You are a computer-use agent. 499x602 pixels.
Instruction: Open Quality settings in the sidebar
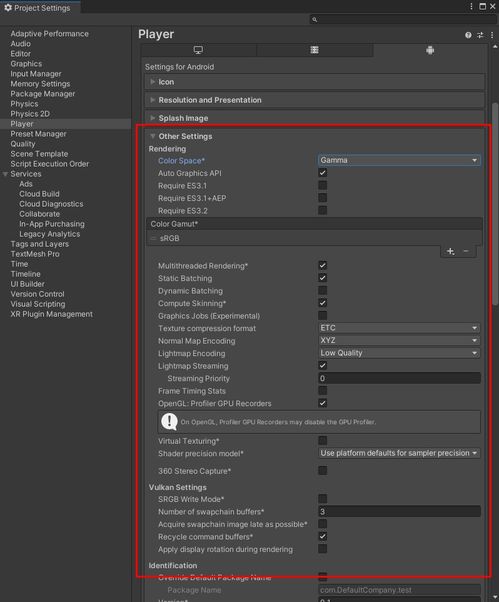[23, 144]
